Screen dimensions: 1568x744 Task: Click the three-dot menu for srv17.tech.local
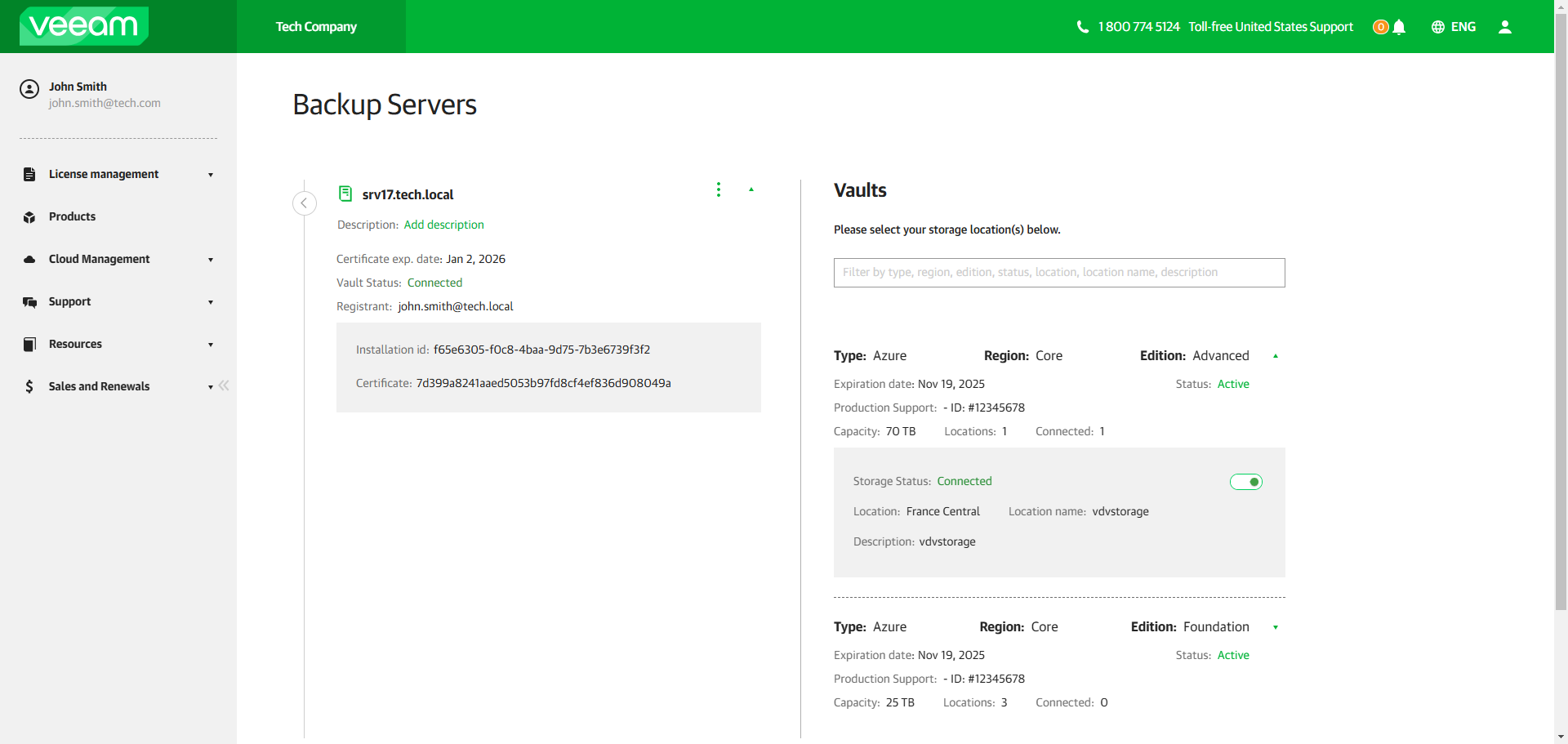pyautogui.click(x=719, y=189)
